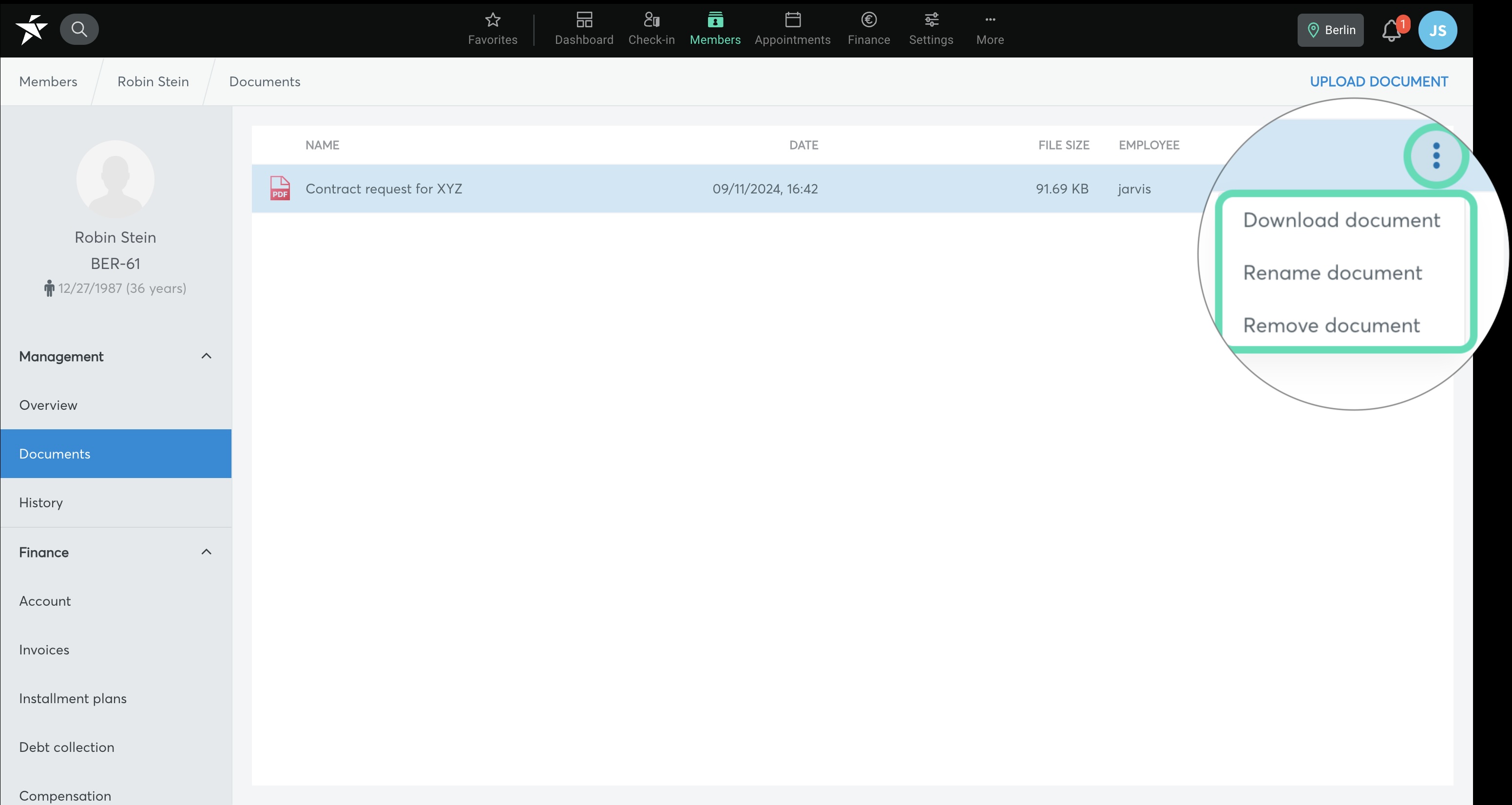Image resolution: width=1512 pixels, height=805 pixels.
Task: Open the Overview sidebar item
Action: click(115, 405)
